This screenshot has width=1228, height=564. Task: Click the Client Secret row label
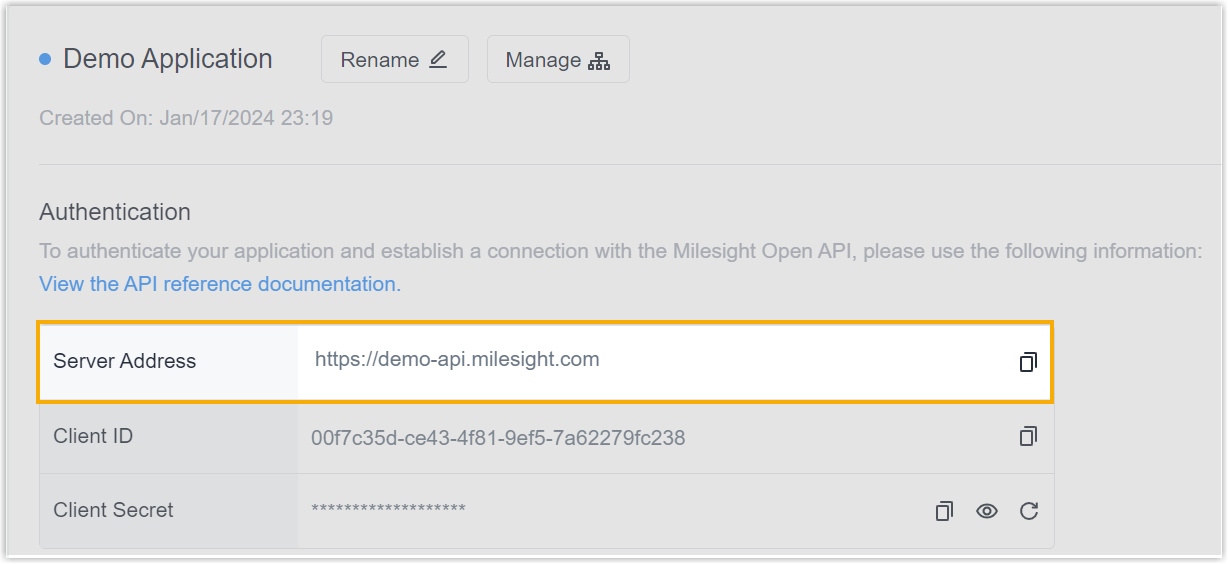[x=113, y=510]
